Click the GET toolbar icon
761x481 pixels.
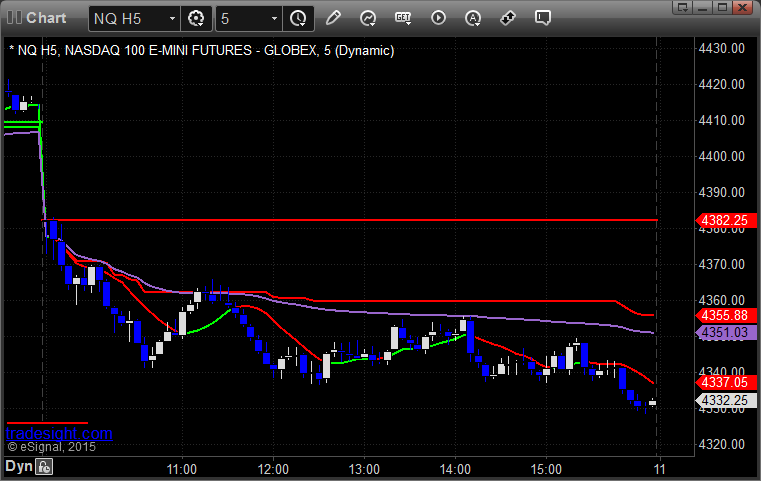point(403,18)
